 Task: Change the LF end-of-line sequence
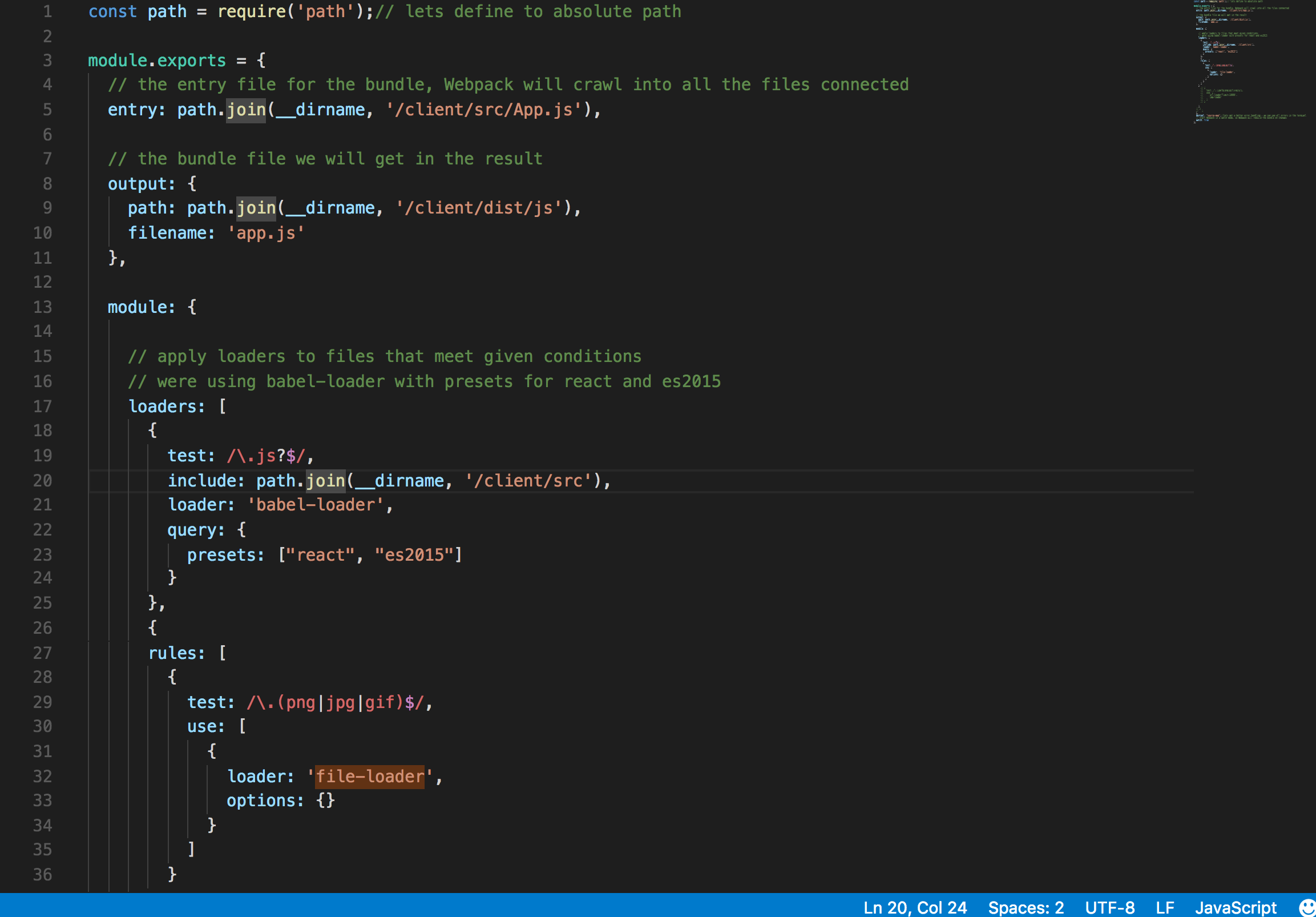click(1165, 907)
